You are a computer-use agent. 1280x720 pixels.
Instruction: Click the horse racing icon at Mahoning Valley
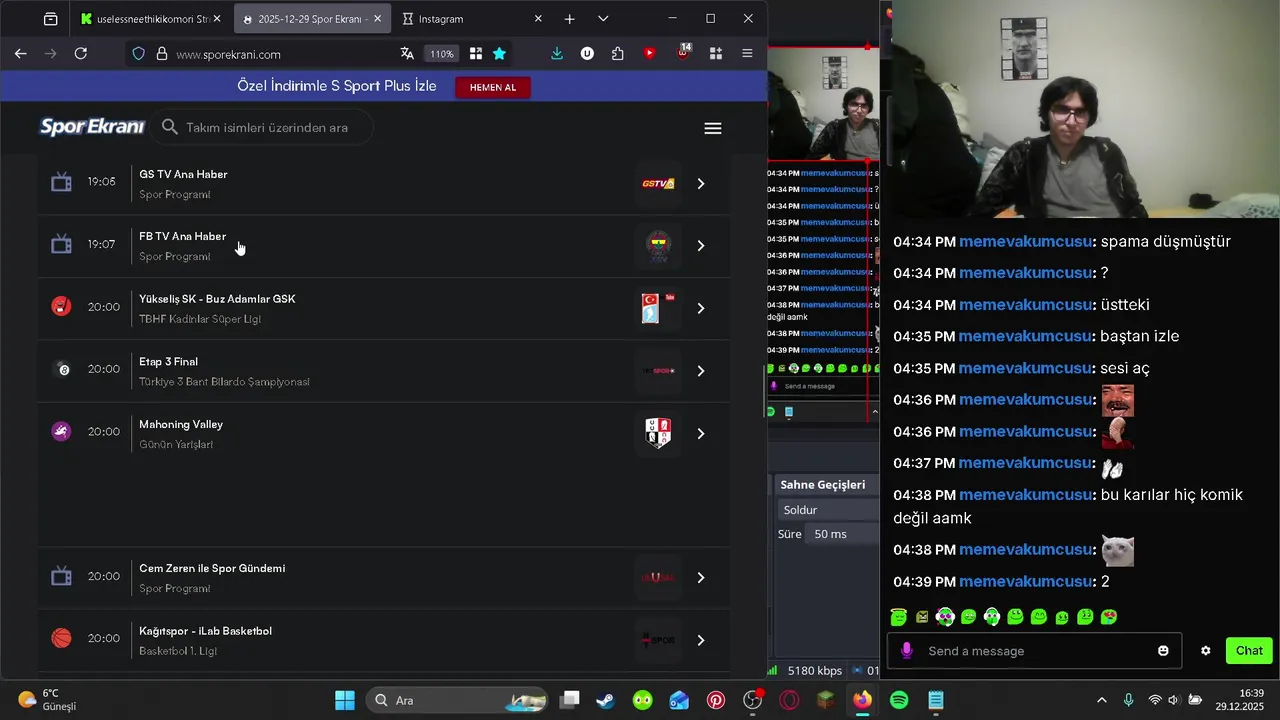(x=61, y=431)
